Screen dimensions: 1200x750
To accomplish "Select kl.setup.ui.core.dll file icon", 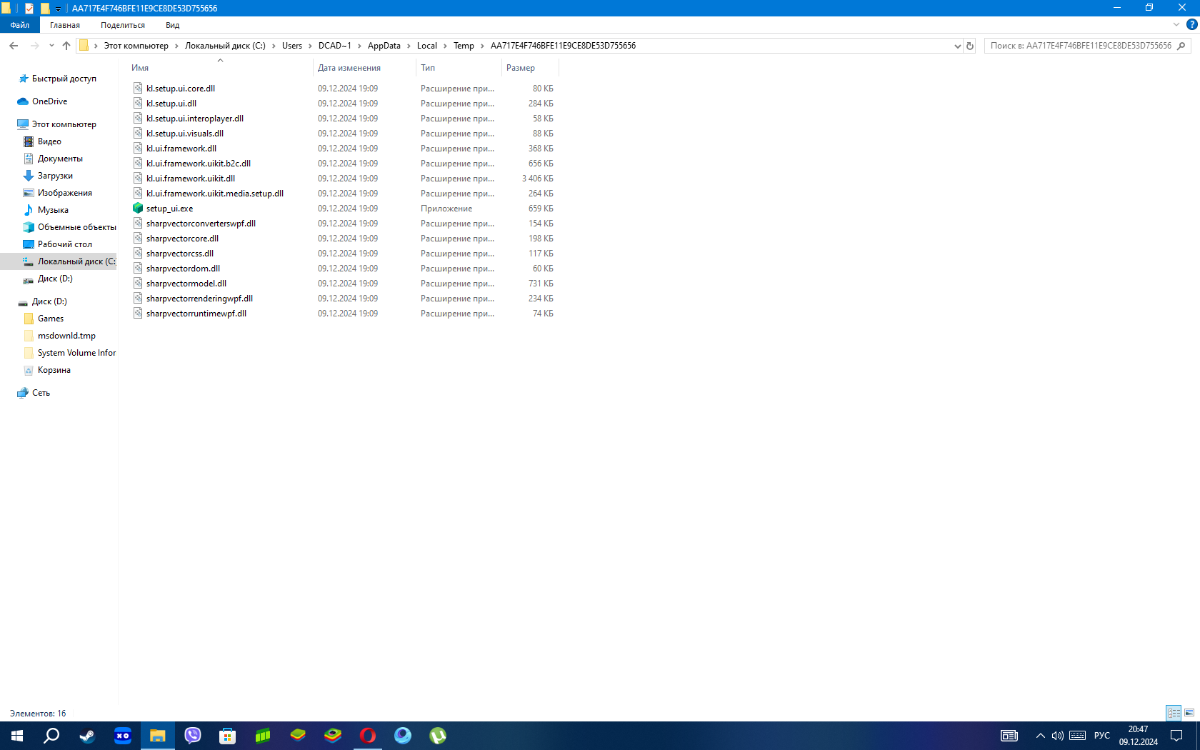I will pyautogui.click(x=138, y=88).
